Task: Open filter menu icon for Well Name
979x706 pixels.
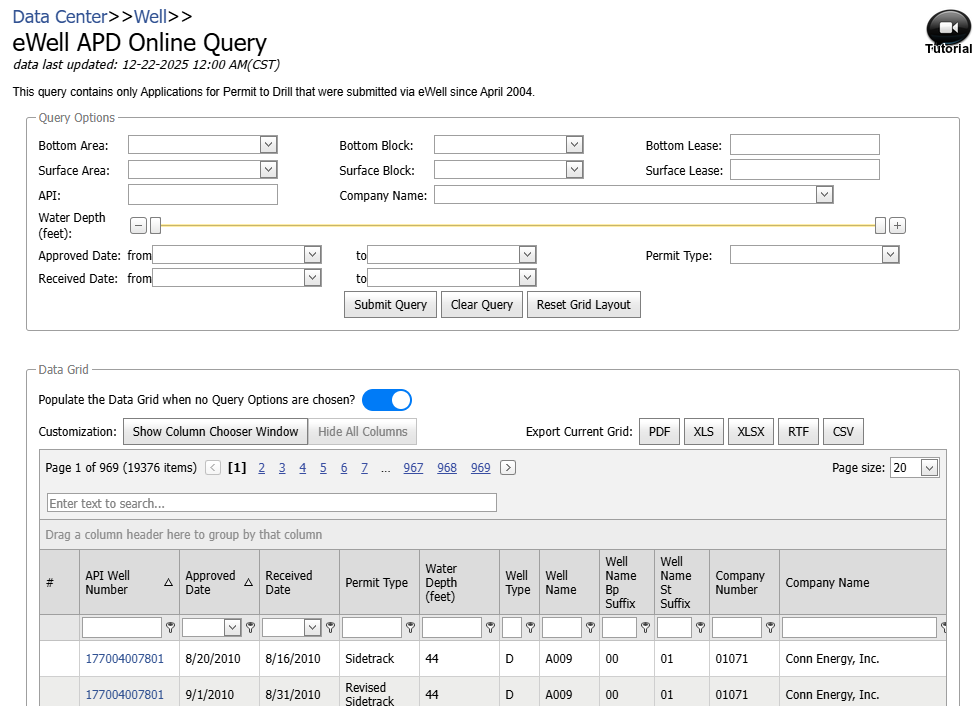Action: click(x=590, y=627)
